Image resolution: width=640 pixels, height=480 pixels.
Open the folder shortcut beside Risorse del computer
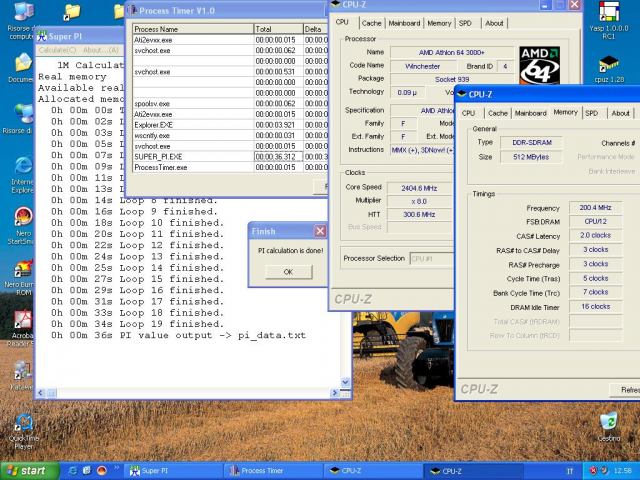pos(72,12)
